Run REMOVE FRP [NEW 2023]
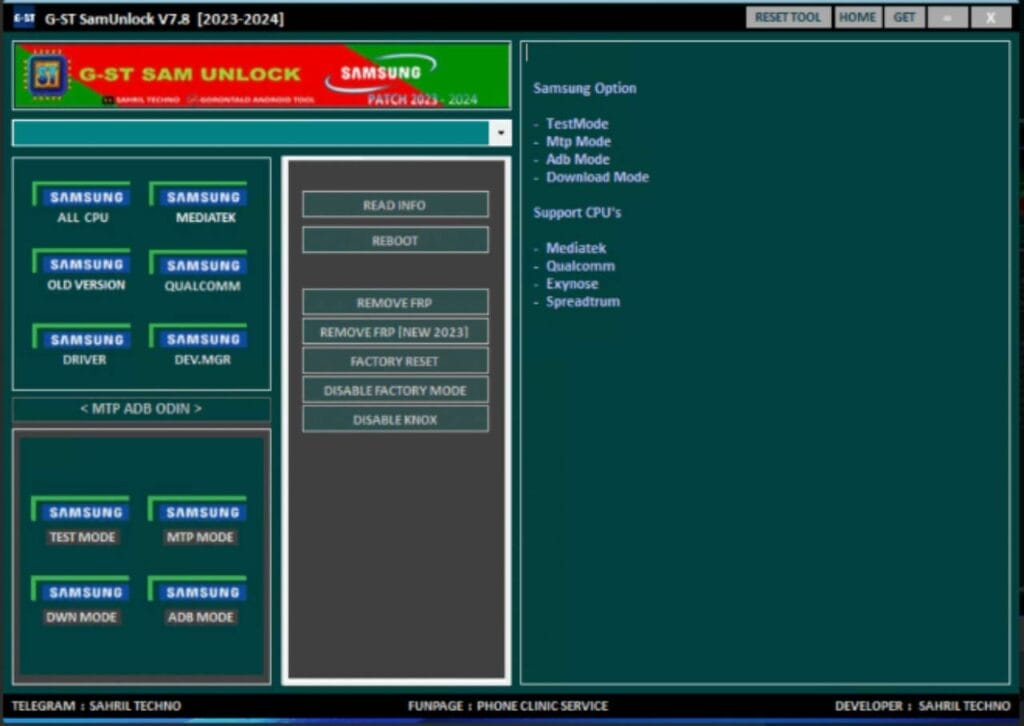 click(395, 331)
